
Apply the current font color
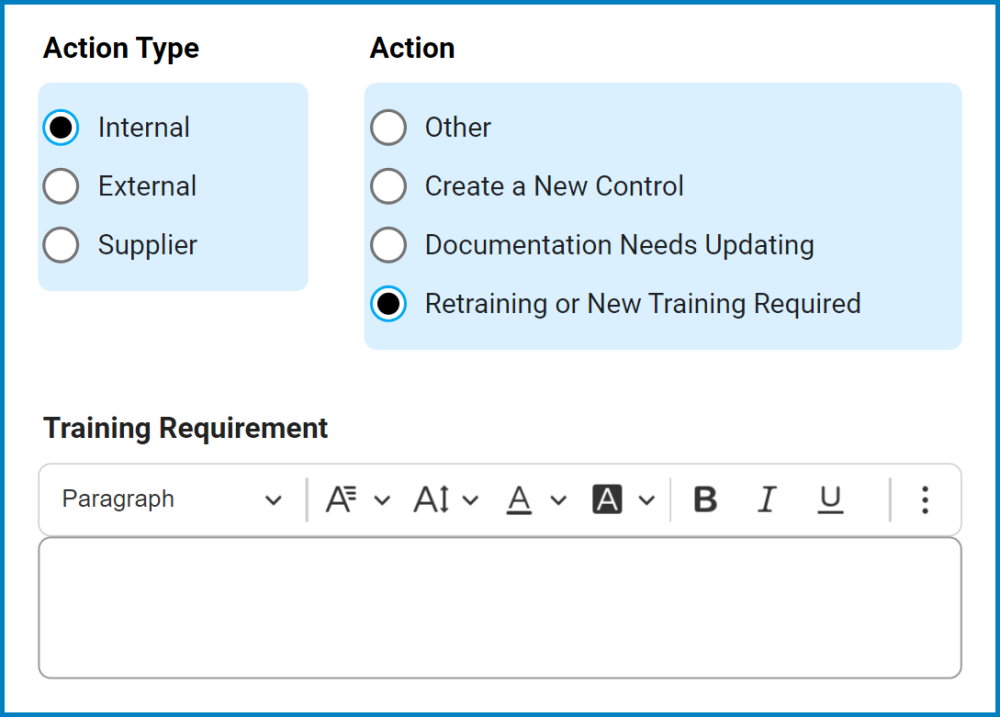(x=518, y=499)
